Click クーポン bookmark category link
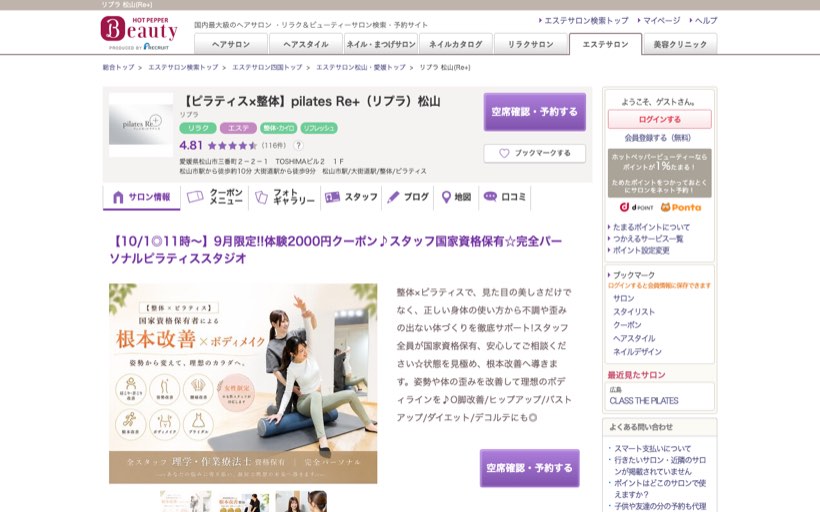This screenshot has height=512, width=820. click(627, 325)
